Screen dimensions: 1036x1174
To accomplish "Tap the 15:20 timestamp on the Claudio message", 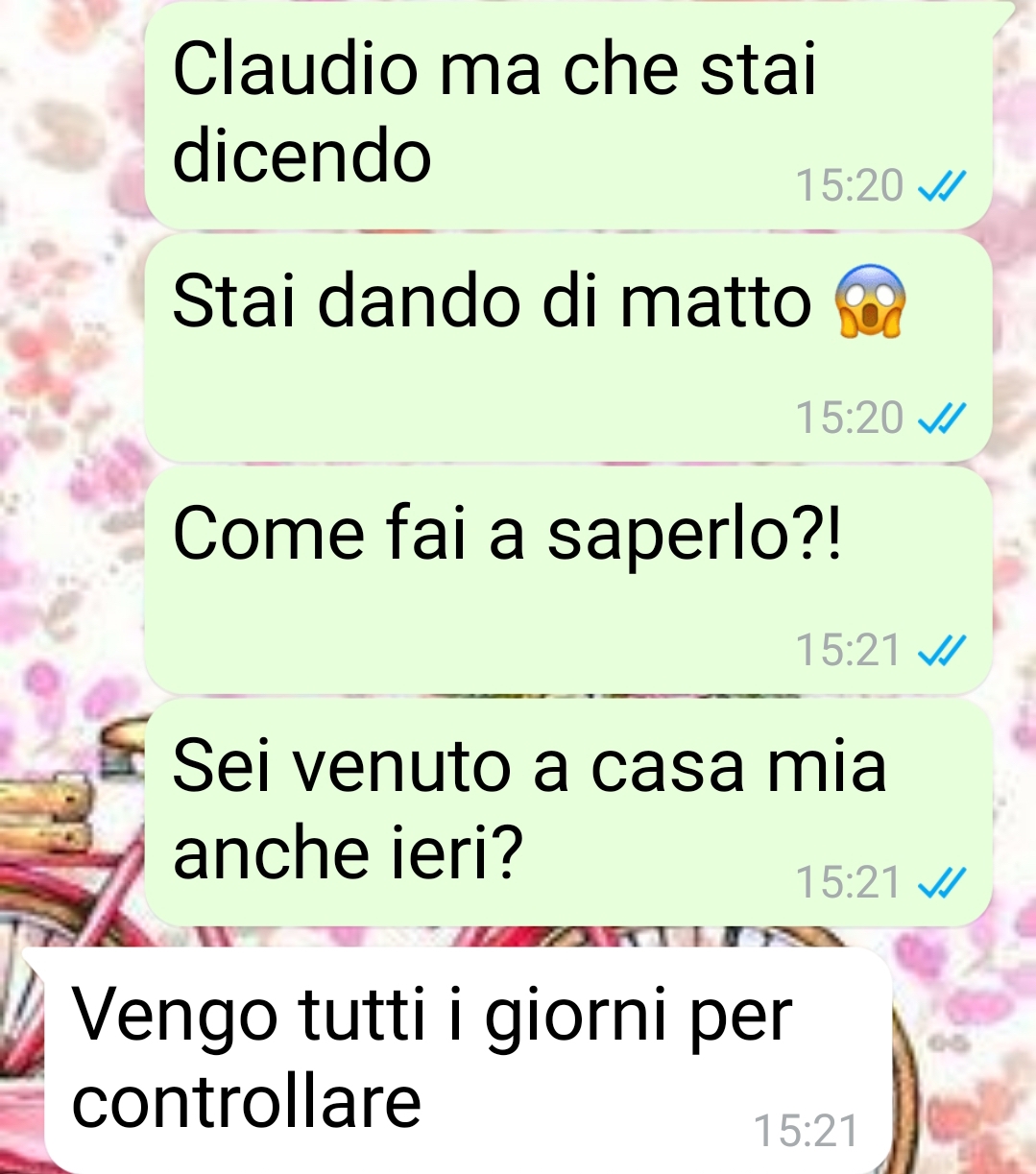I will (849, 186).
